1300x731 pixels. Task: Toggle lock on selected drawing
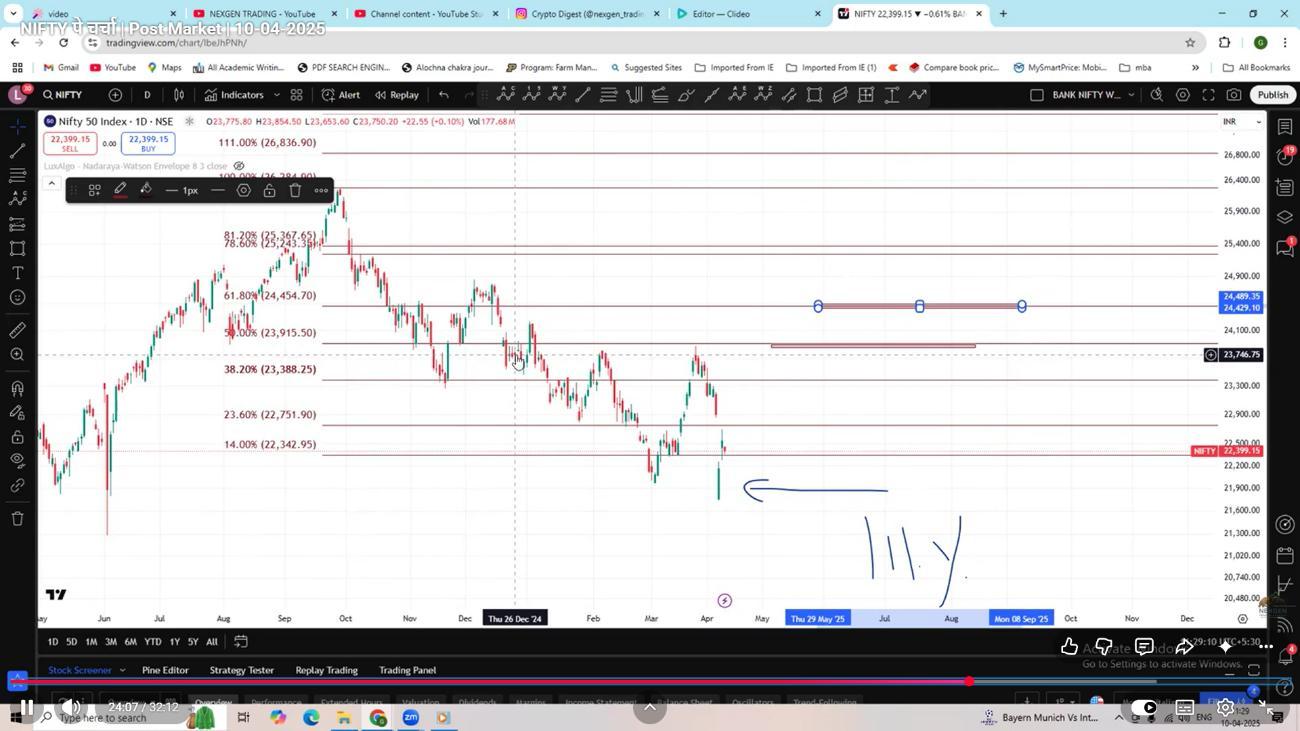tap(269, 190)
